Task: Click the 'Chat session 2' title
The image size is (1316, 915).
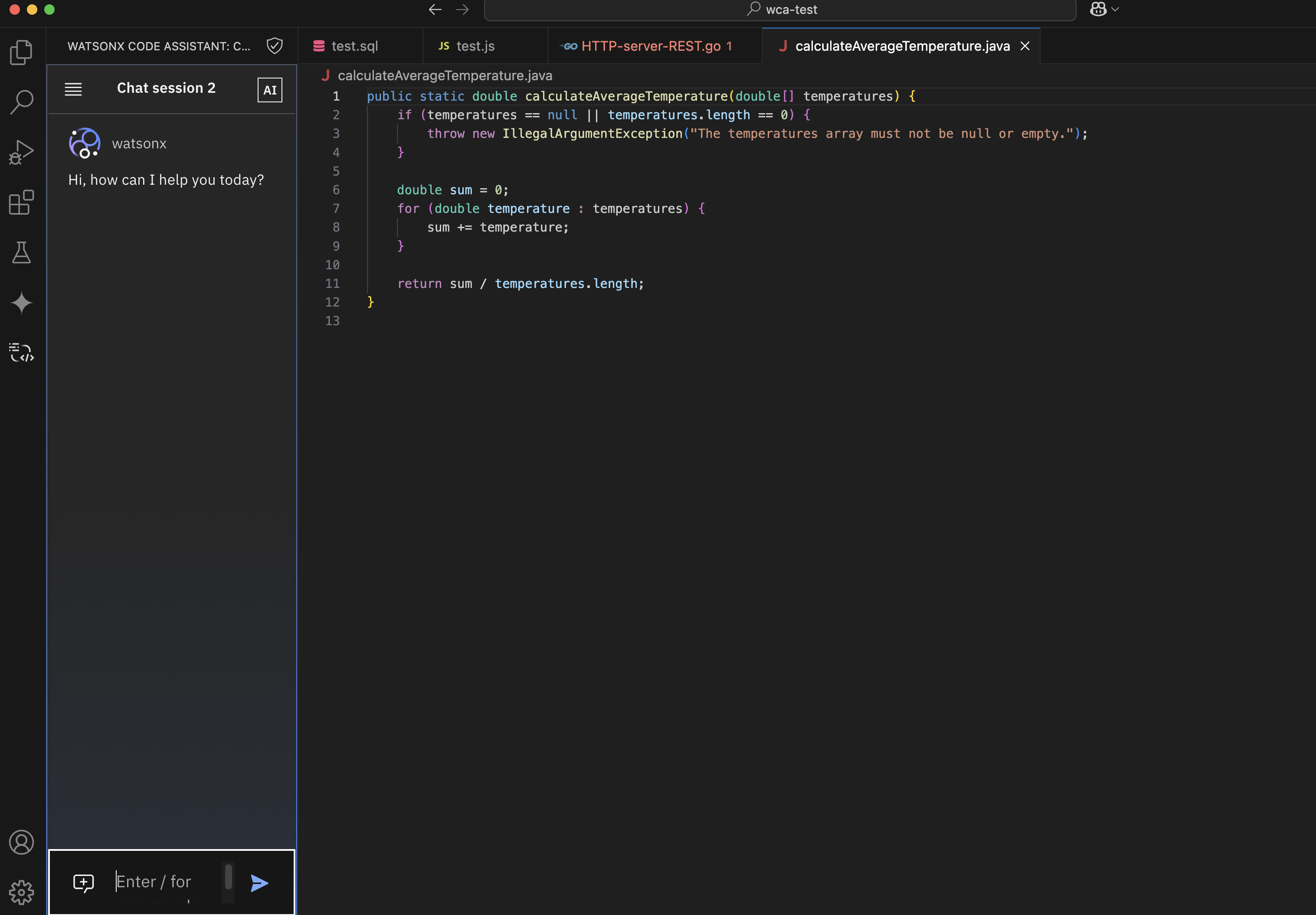Action: pyautogui.click(x=166, y=88)
